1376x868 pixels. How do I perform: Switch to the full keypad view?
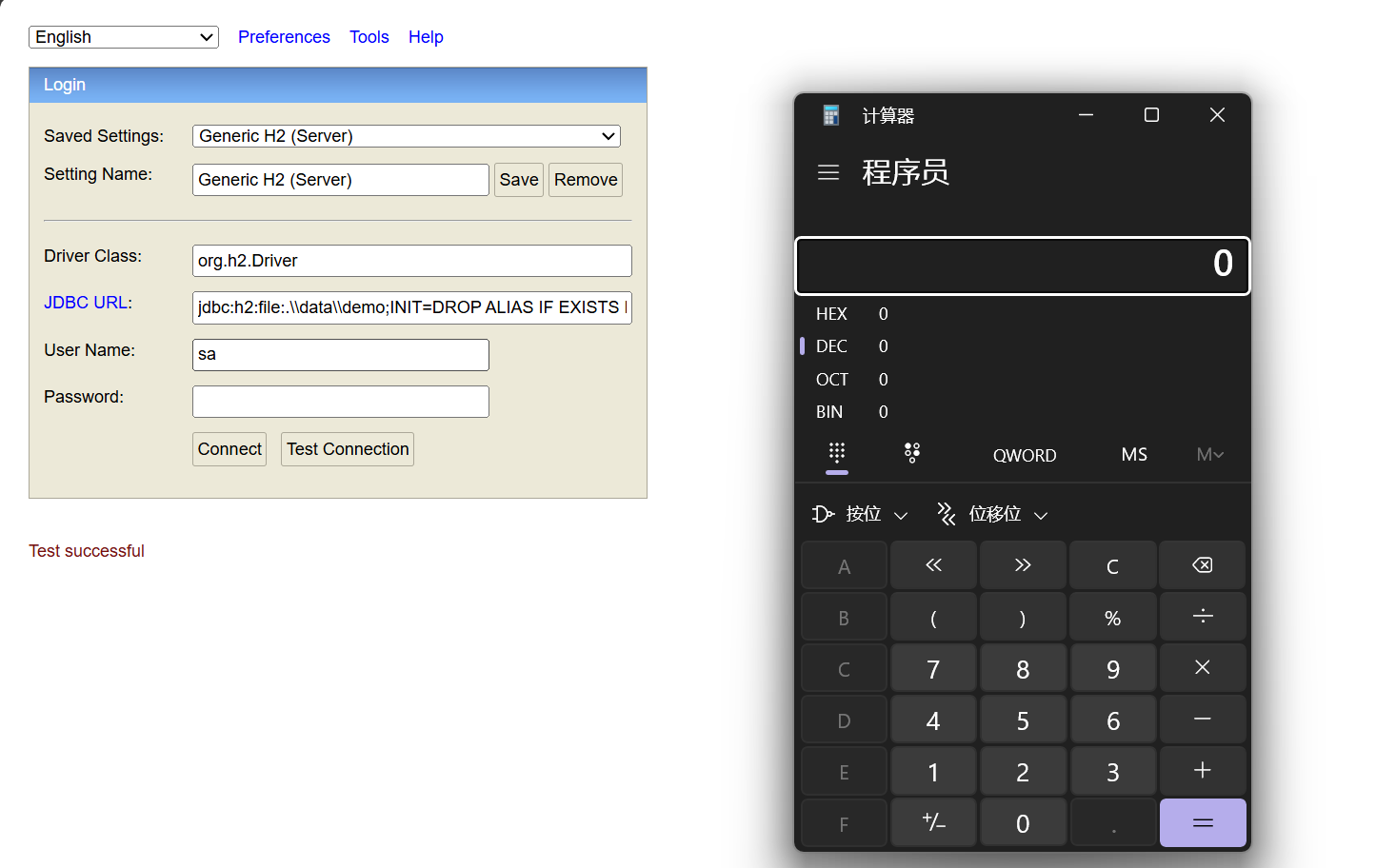coord(836,453)
